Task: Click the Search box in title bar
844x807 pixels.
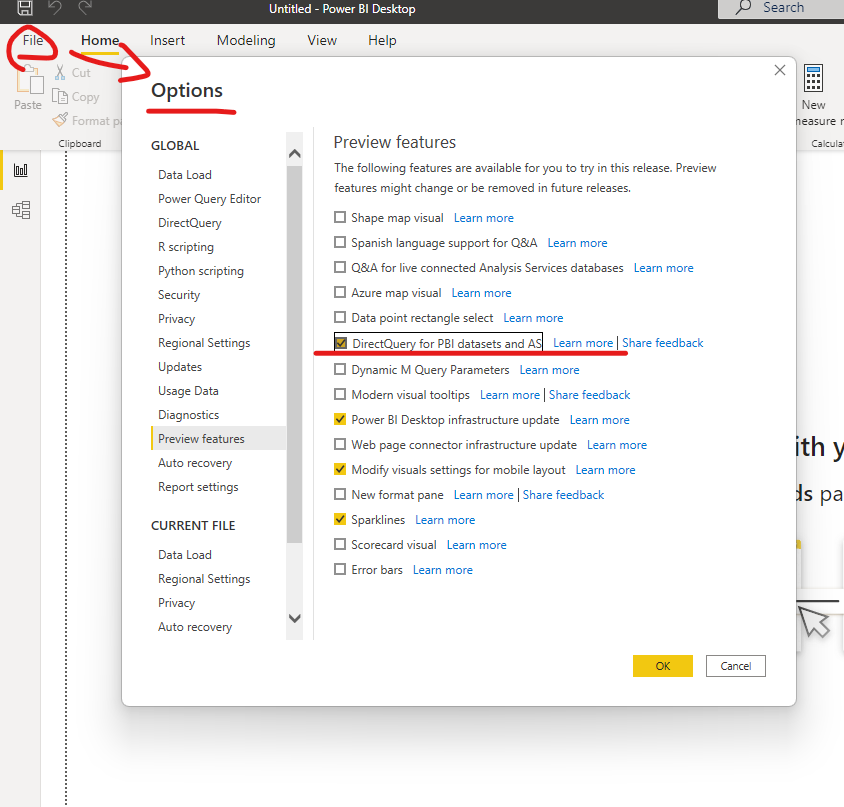Action: 781,8
